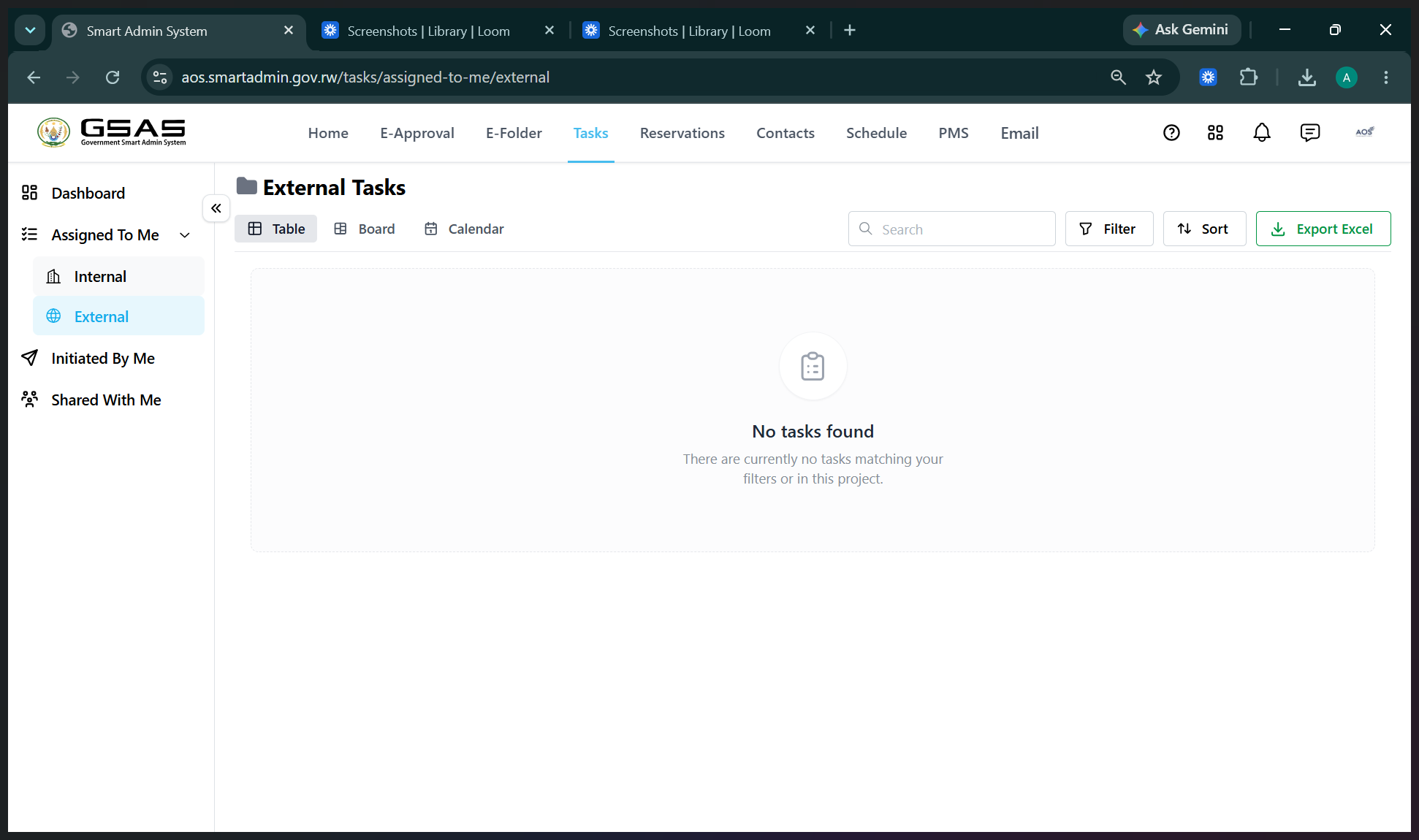Select Internal tasks in the sidebar
1419x840 pixels.
click(x=118, y=276)
